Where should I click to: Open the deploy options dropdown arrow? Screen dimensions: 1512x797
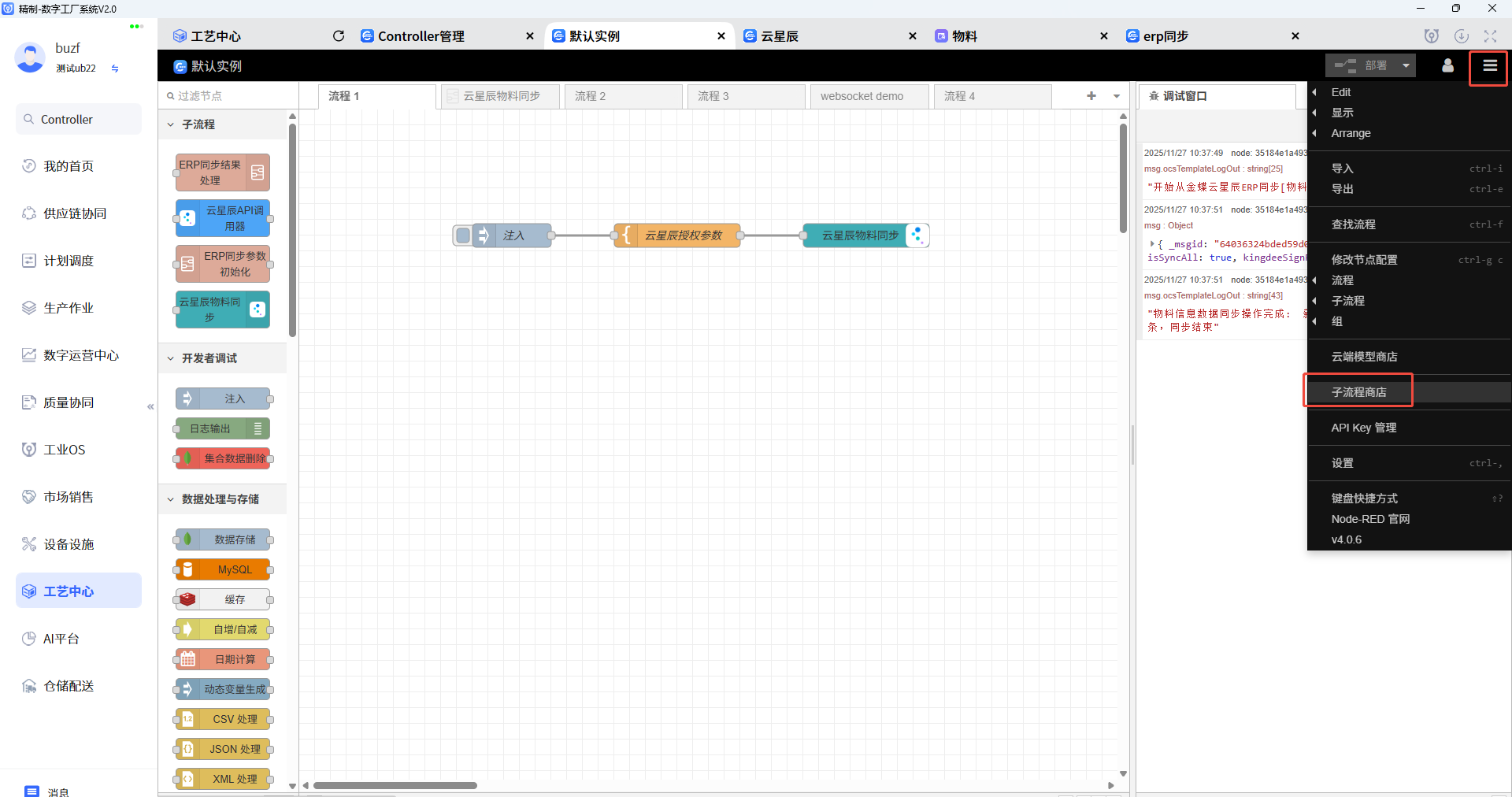pyautogui.click(x=1404, y=65)
